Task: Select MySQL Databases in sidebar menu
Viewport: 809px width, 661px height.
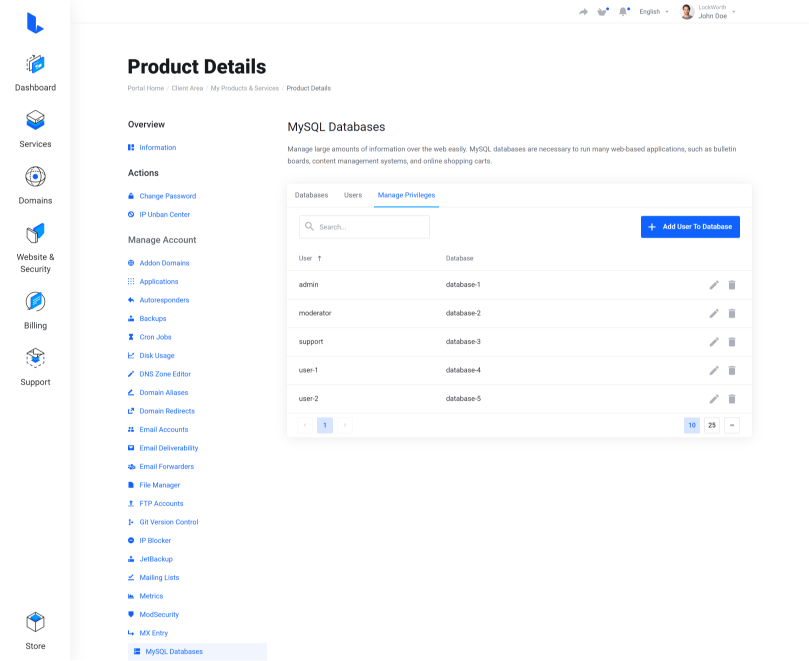Action: [x=197, y=652]
